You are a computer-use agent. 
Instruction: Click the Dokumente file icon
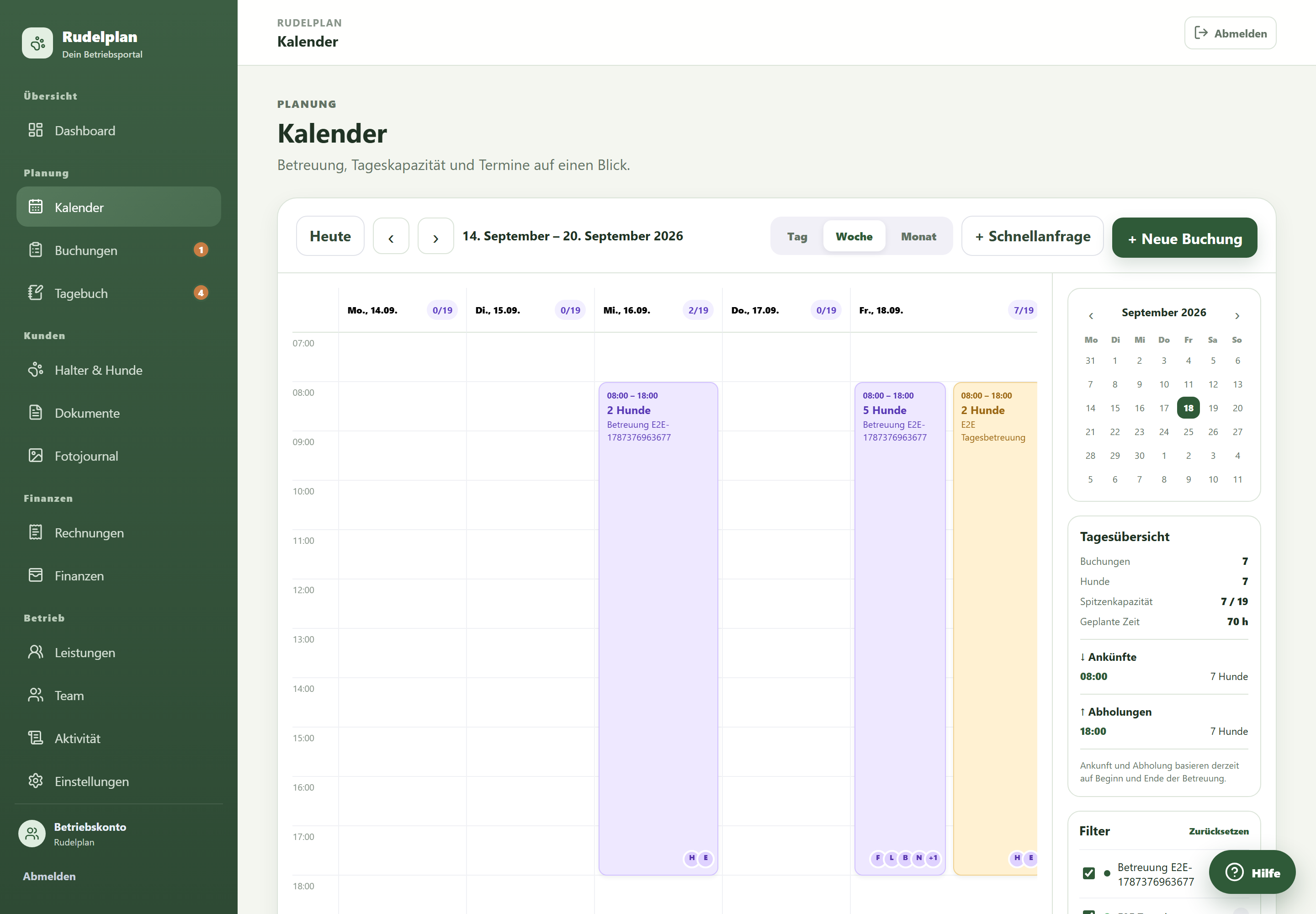(x=36, y=412)
